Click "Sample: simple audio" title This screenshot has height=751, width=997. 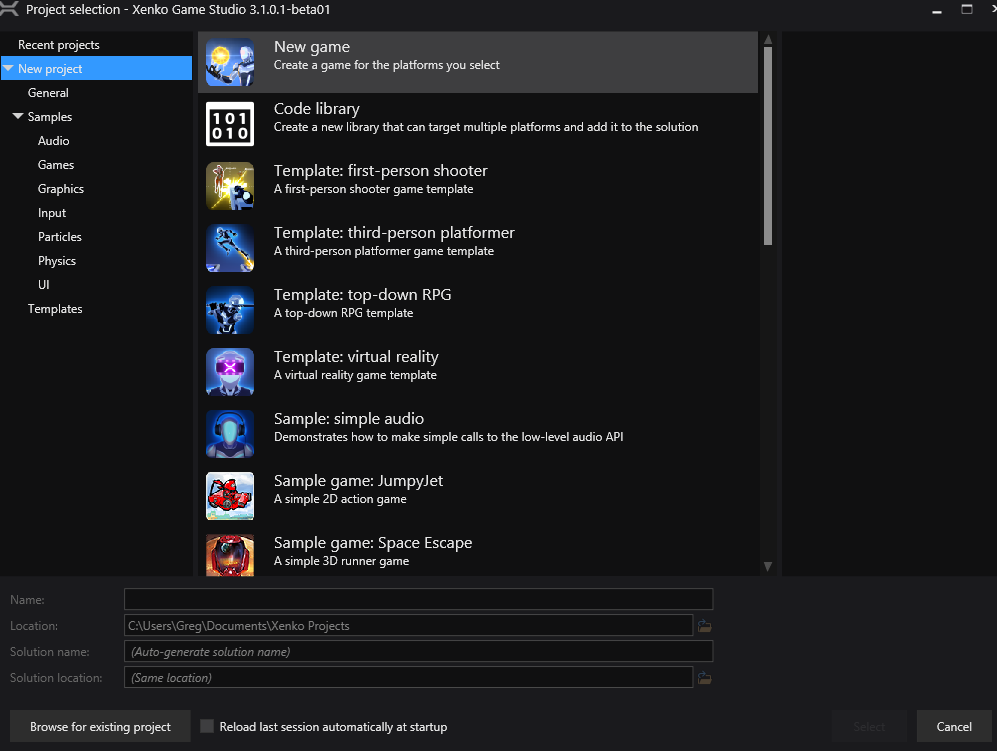click(x=349, y=418)
